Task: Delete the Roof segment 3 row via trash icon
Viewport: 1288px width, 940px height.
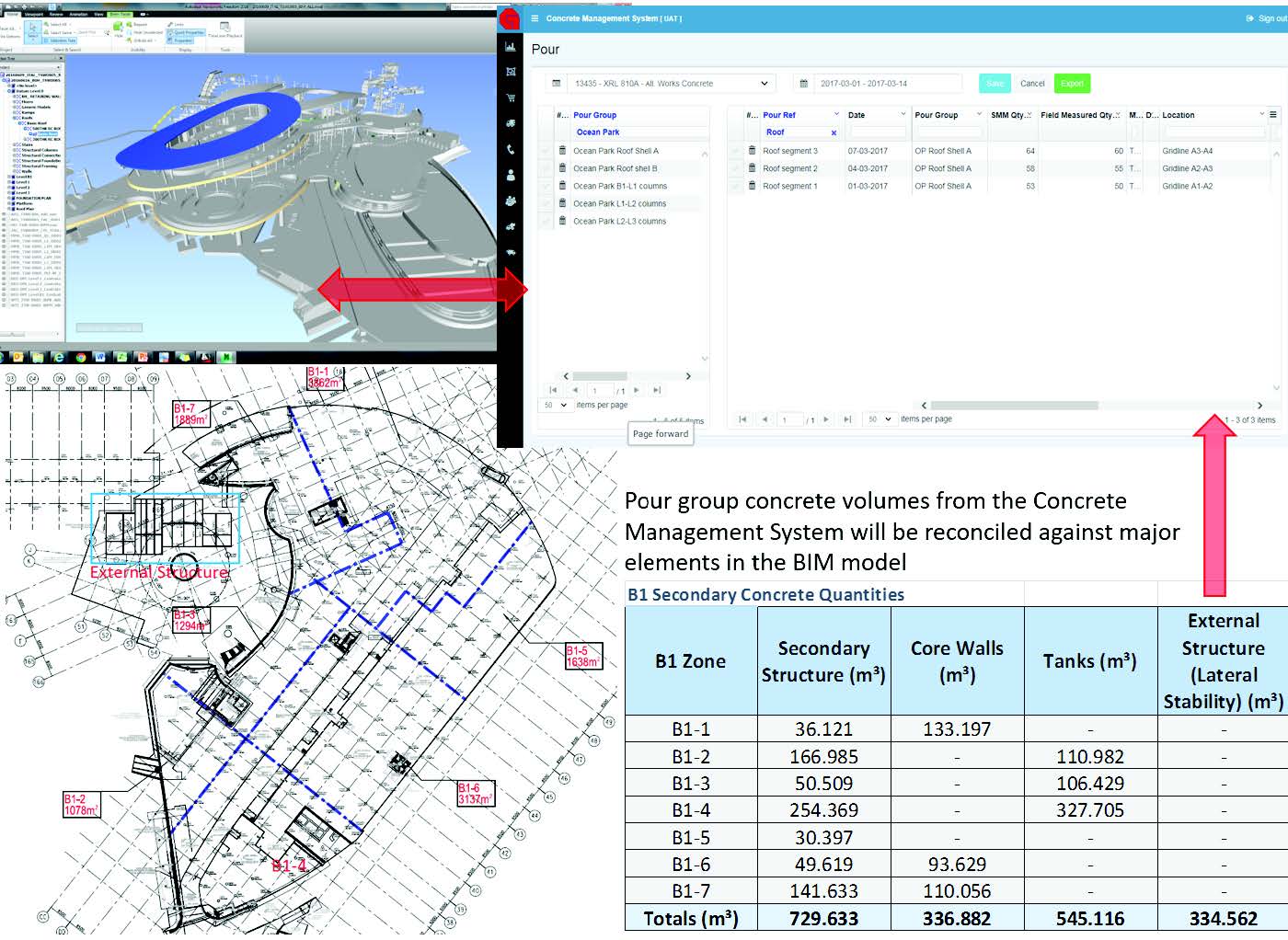Action: (752, 151)
